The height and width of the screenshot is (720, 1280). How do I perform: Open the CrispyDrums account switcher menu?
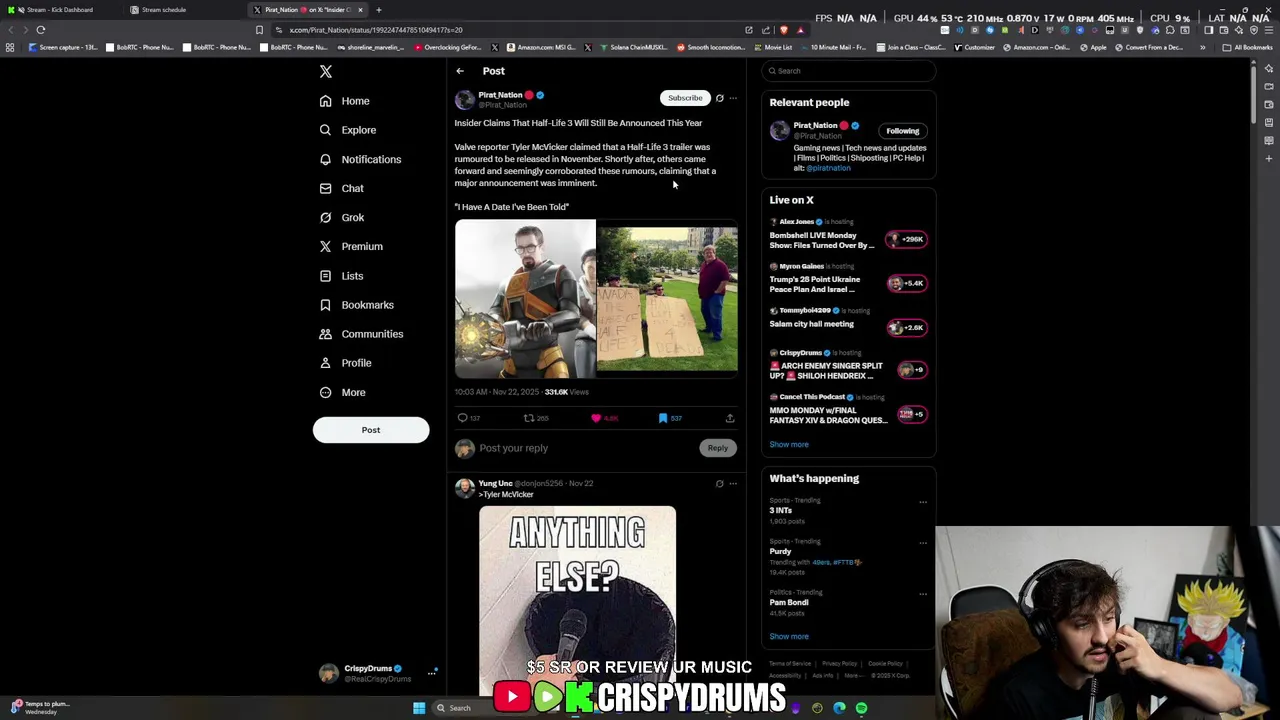point(377,673)
